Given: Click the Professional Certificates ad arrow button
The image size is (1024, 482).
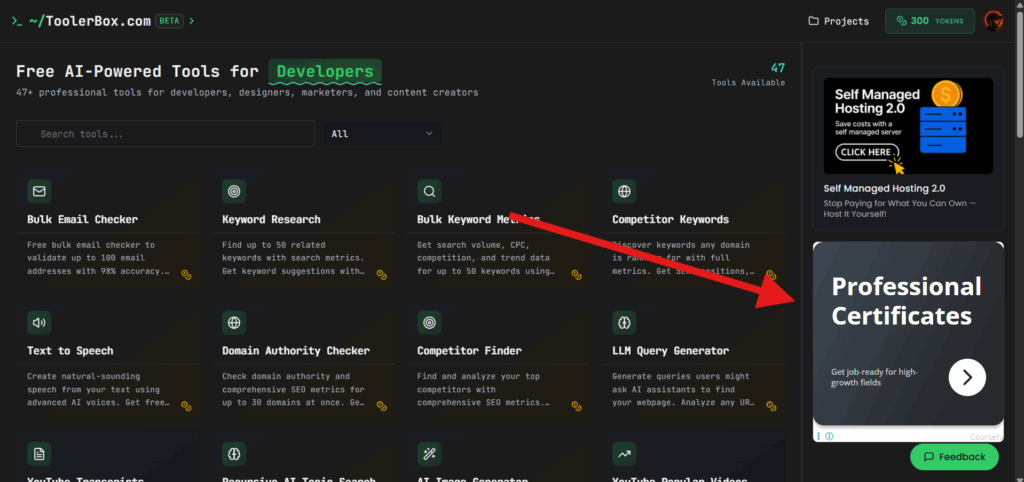Looking at the screenshot, I should coord(967,377).
